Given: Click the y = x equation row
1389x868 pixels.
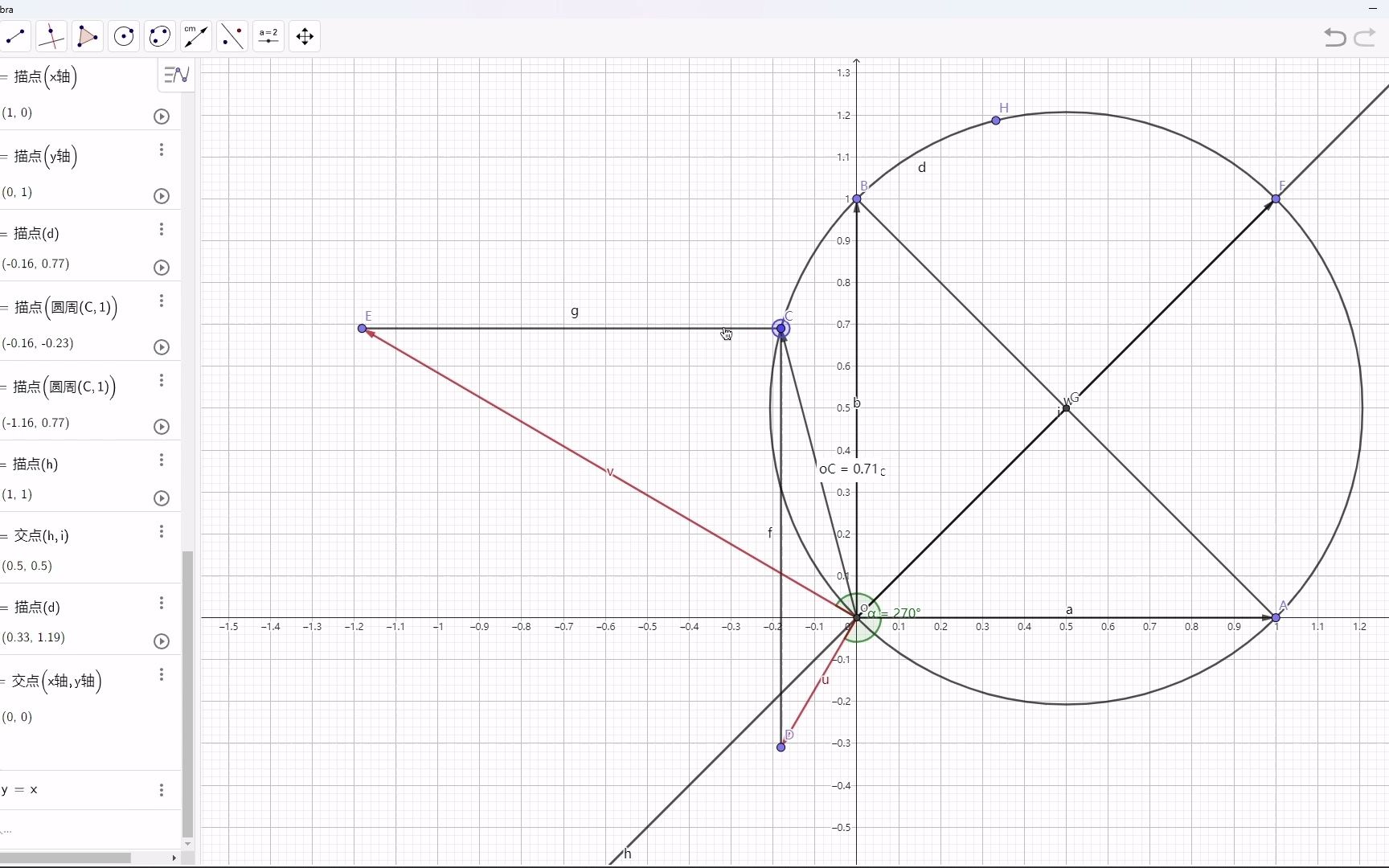Looking at the screenshot, I should 90,790.
